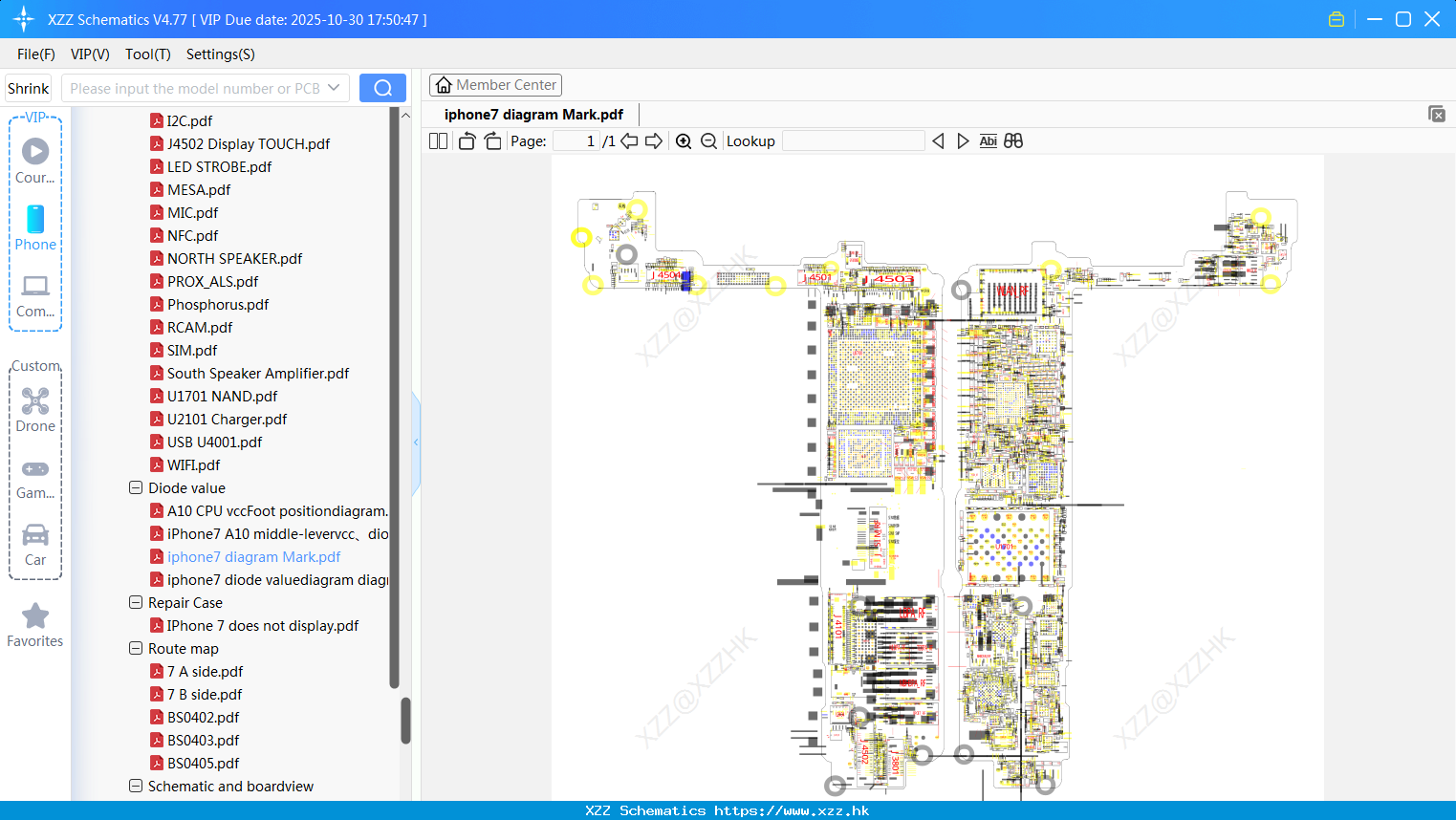The image size is (1456, 820).
Task: Collapse the Schematic and boardview node
Action: pos(136,786)
